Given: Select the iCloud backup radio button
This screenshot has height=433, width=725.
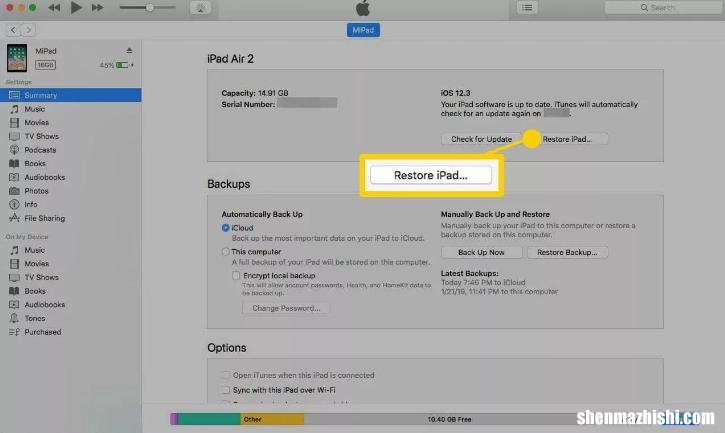Looking at the screenshot, I should tap(226, 228).
